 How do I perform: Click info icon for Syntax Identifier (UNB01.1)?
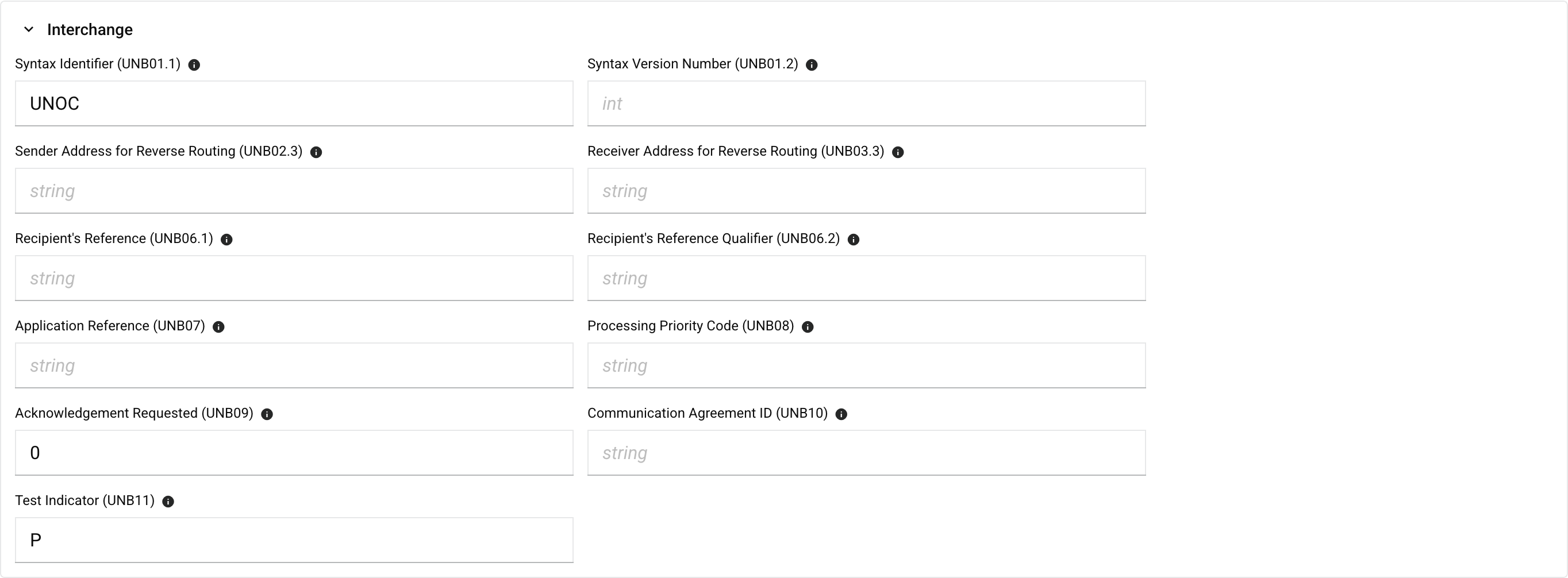pyautogui.click(x=194, y=64)
